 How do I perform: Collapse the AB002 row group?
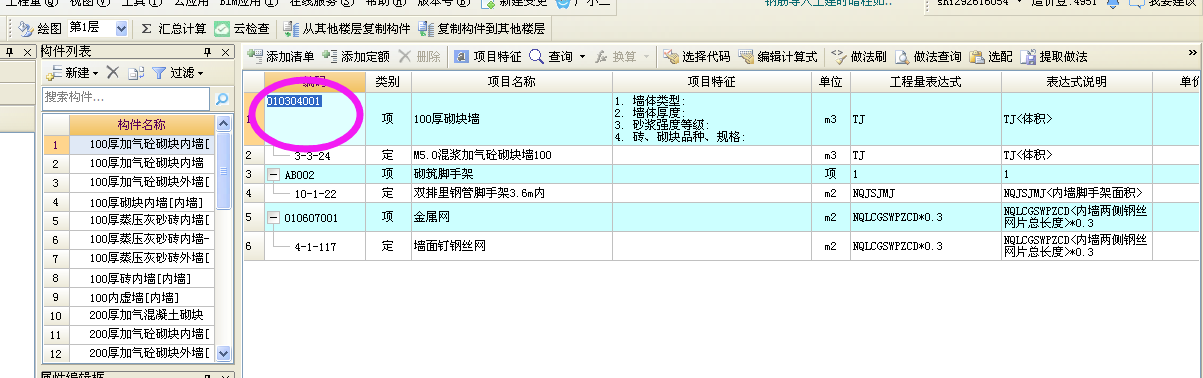[274, 174]
